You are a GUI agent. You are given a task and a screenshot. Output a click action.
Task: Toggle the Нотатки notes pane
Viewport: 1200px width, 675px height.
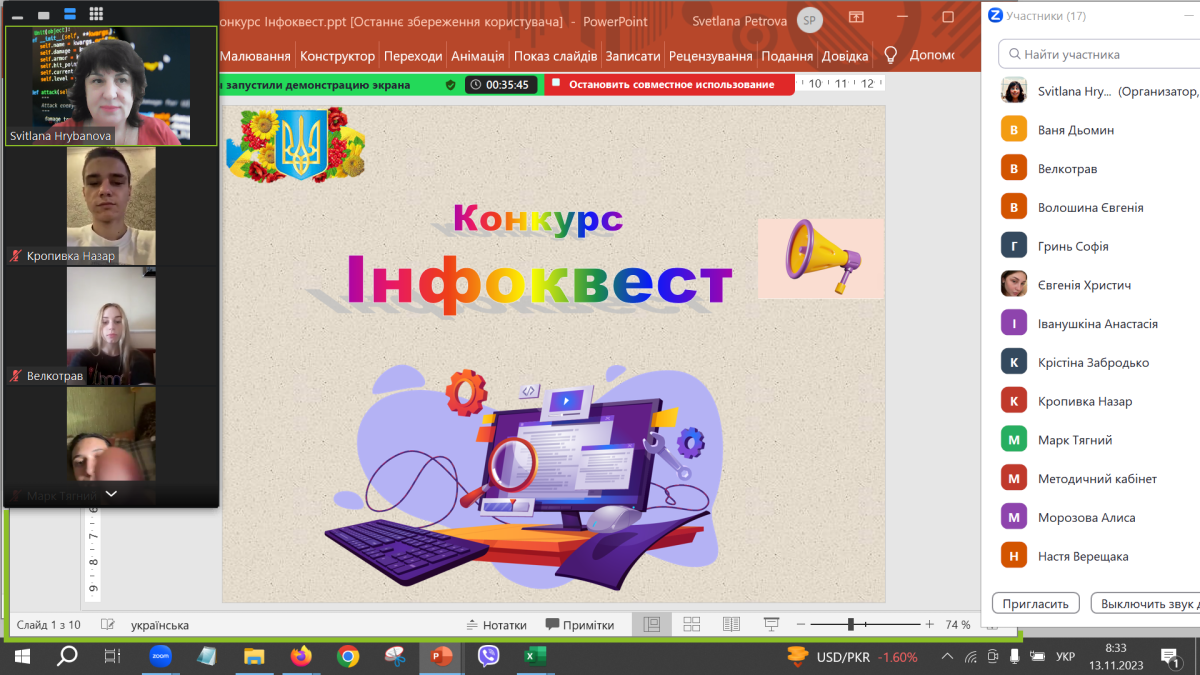click(497, 625)
